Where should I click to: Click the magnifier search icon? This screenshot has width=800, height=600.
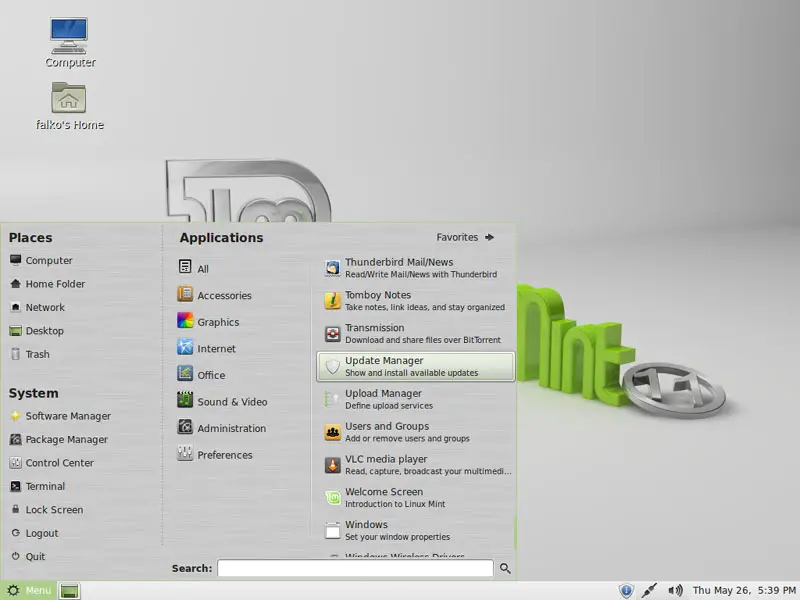[x=505, y=568]
